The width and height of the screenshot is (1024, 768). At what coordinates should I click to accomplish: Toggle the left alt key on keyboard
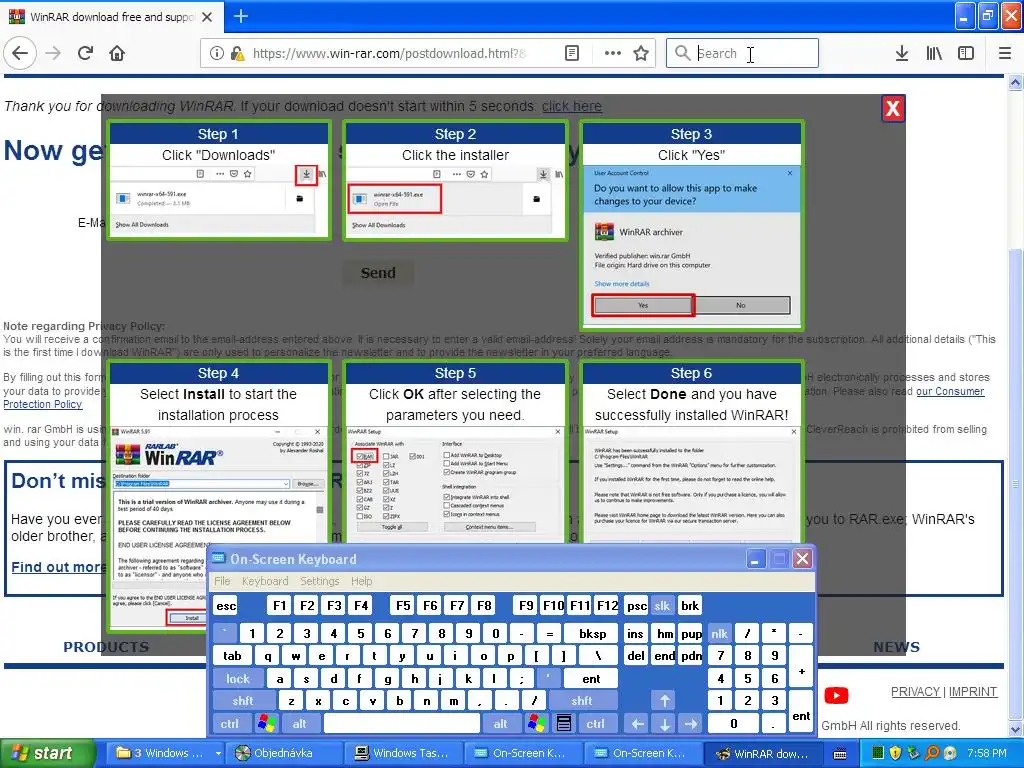[x=300, y=724]
